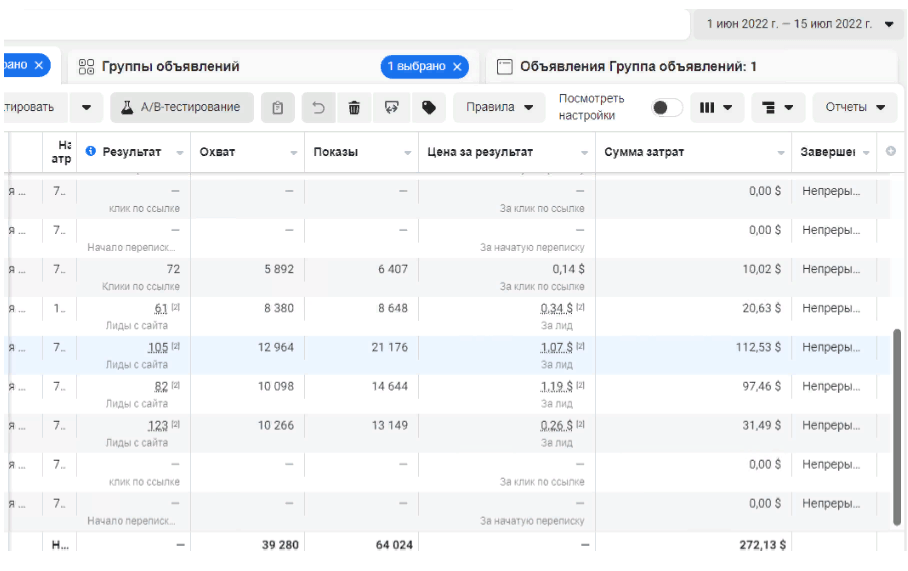Click the 21 176 impressions cell
Viewport: 908px width, 571px height.
pyautogui.click(x=390, y=347)
